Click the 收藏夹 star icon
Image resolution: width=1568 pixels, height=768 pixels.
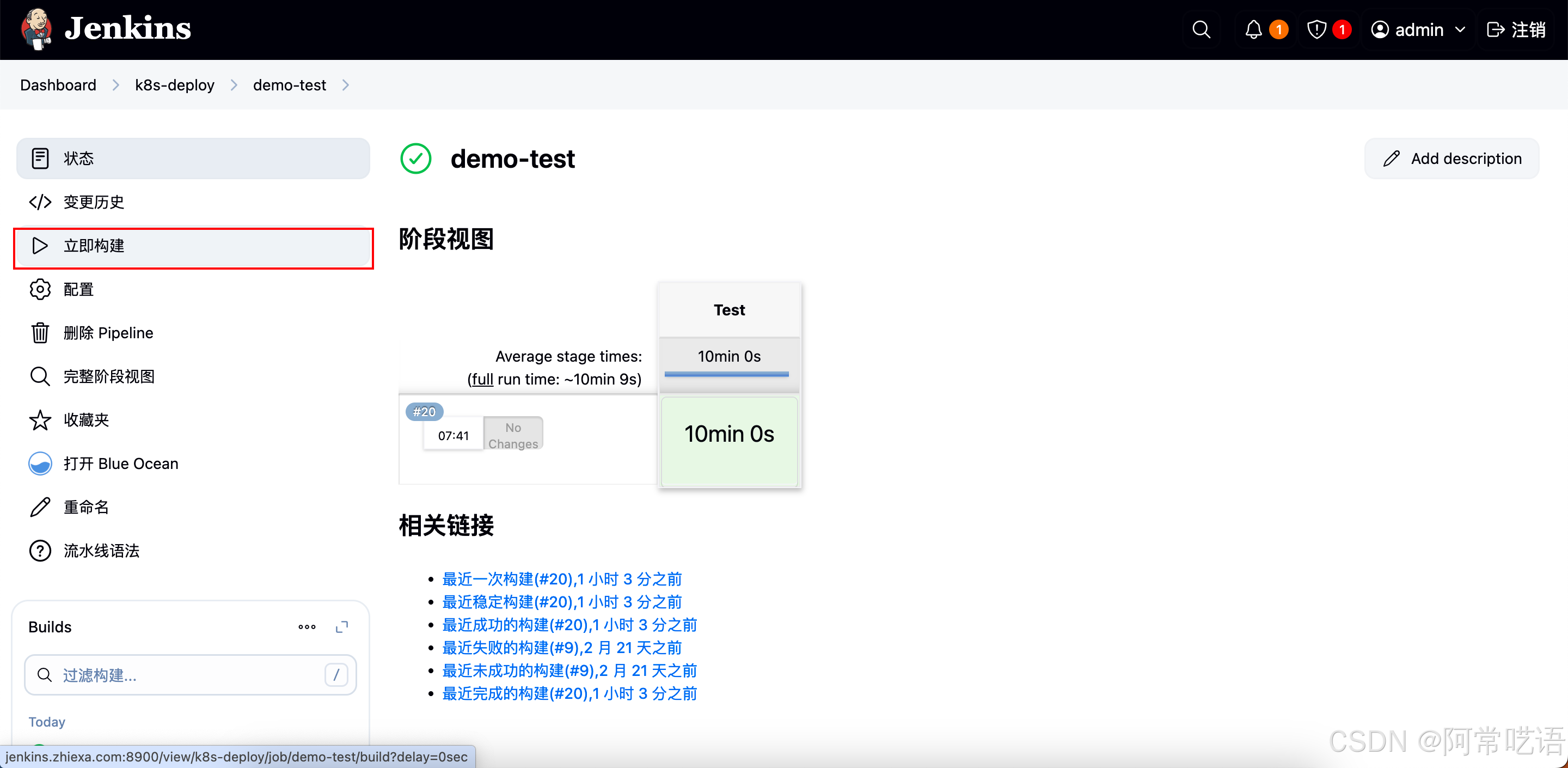pyautogui.click(x=40, y=419)
